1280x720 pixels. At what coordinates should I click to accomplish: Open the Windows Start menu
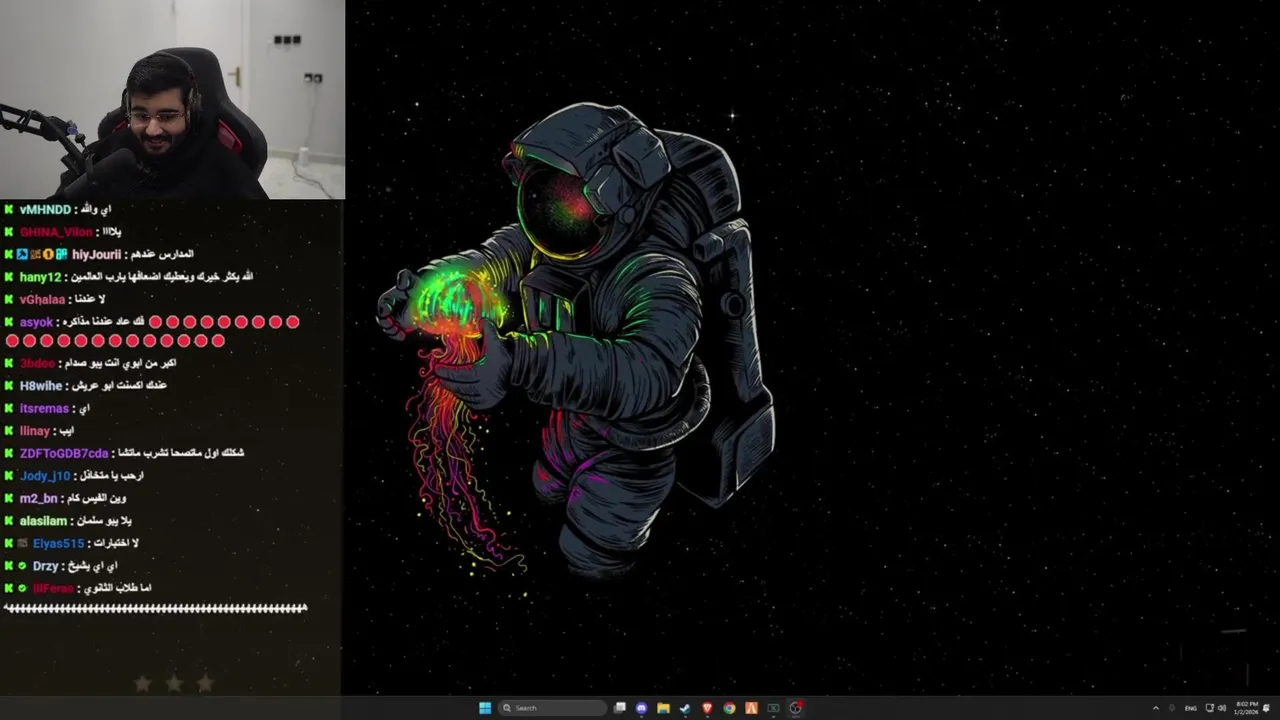click(485, 708)
